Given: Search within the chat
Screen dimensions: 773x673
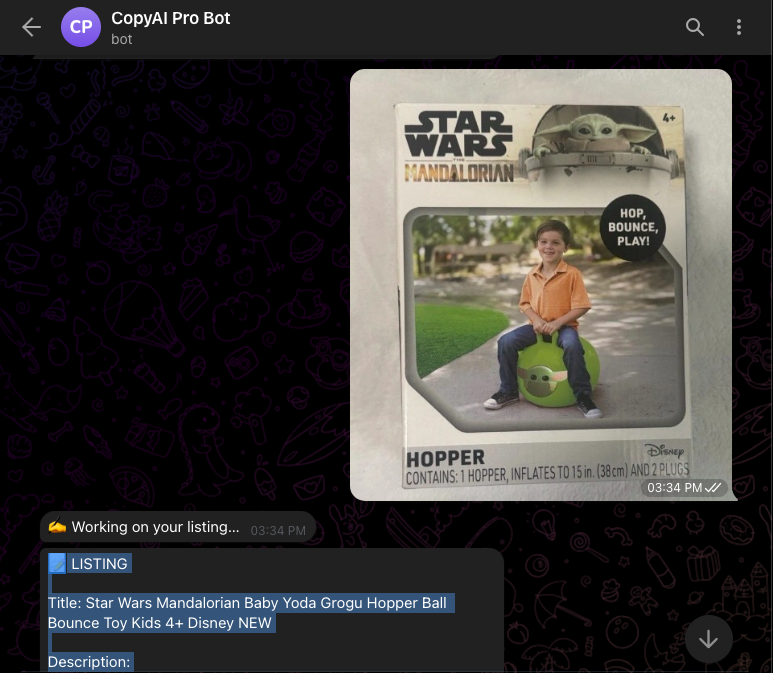Looking at the screenshot, I should click(695, 27).
